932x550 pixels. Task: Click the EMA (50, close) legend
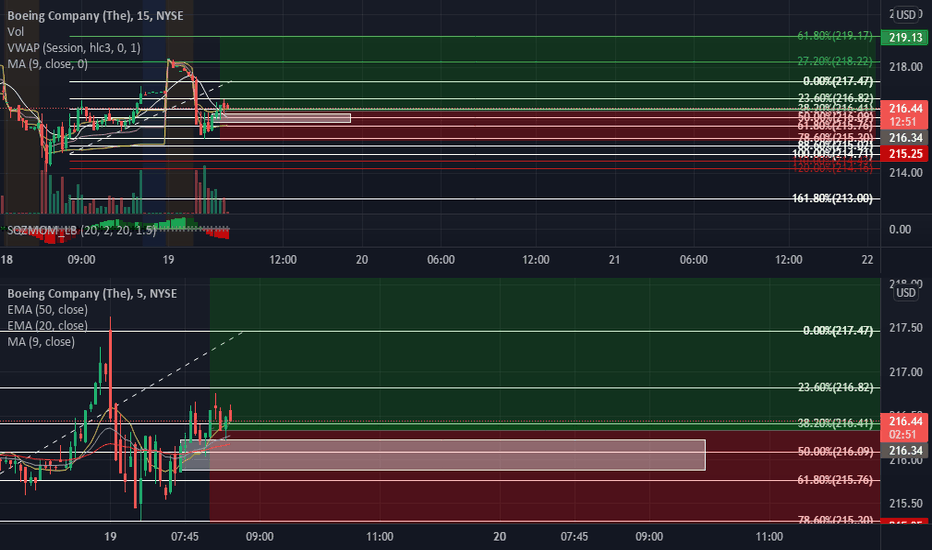click(47, 309)
